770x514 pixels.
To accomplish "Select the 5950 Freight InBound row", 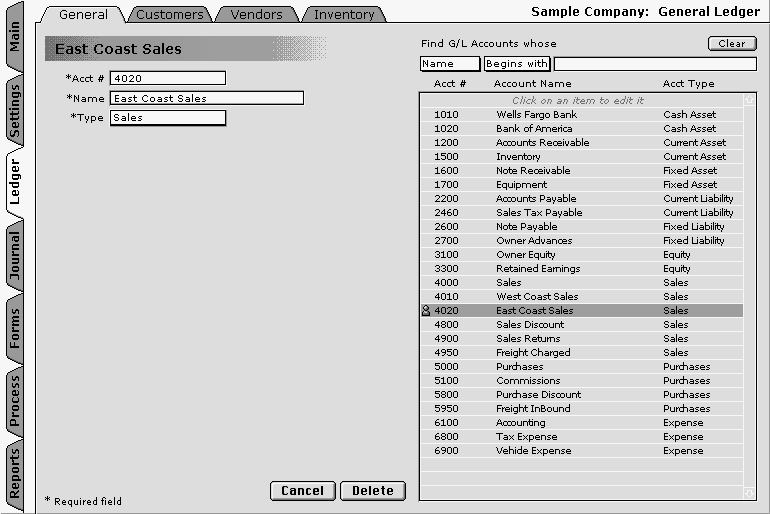I will [x=581, y=408].
